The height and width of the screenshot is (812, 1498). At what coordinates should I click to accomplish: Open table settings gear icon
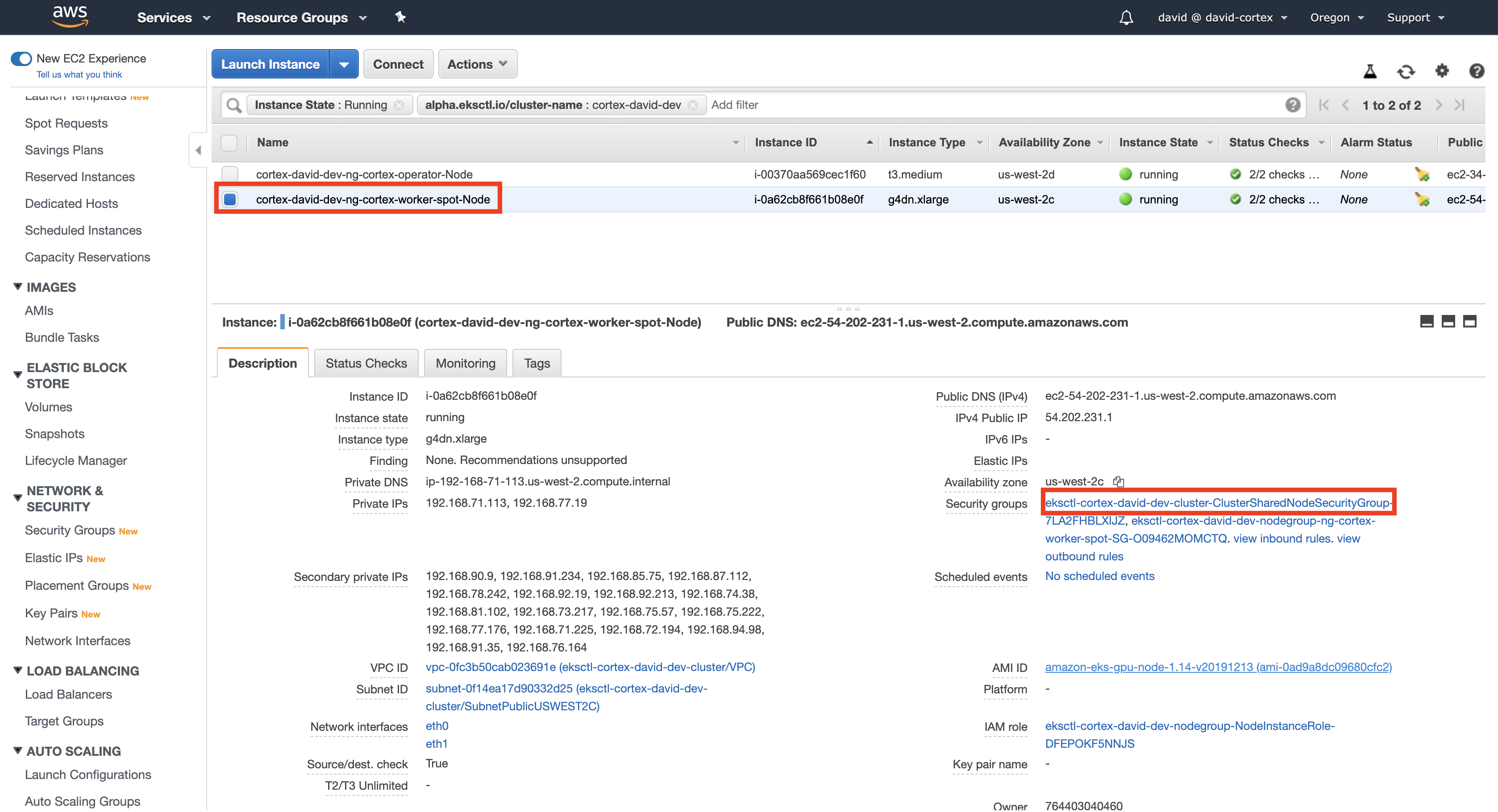pos(1442,71)
